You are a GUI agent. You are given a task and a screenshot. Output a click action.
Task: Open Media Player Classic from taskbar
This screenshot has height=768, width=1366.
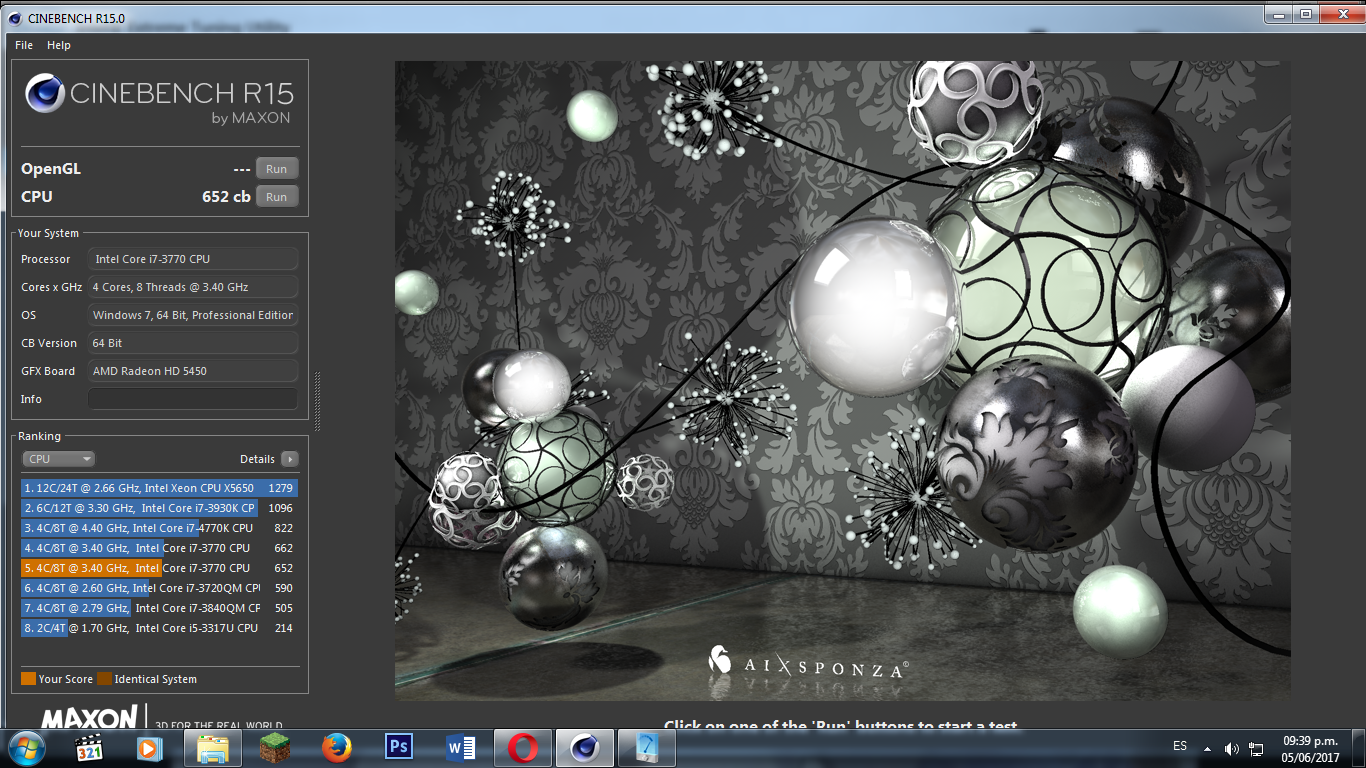(90, 748)
